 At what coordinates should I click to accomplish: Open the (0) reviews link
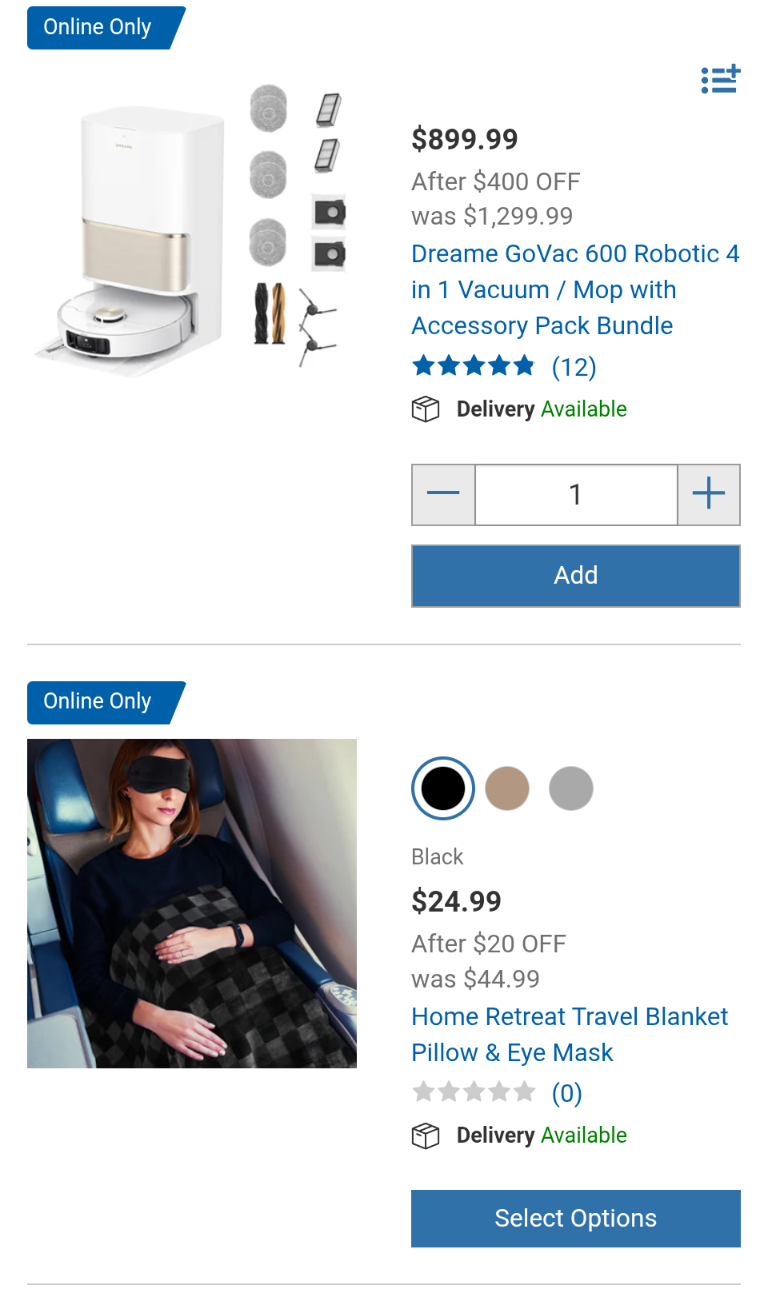567,1093
